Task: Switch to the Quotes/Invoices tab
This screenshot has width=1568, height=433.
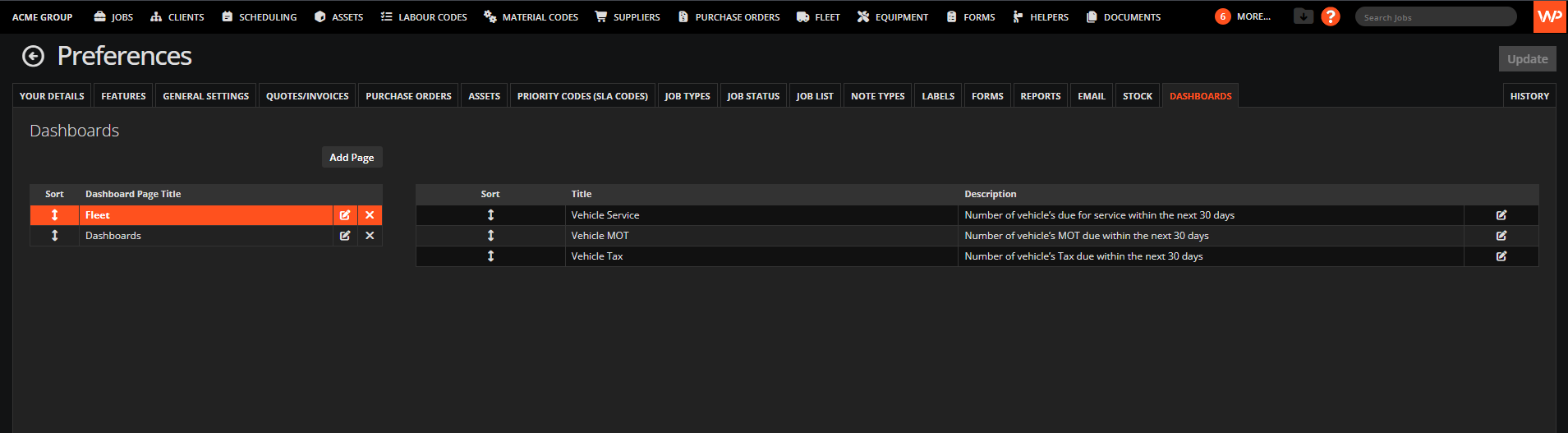Action: tap(307, 95)
